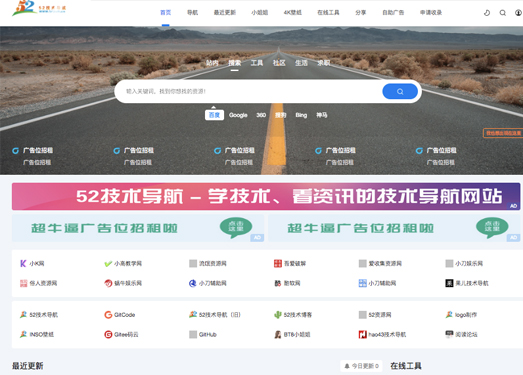Switch to the 搜索 search tab
This screenshot has width=523, height=375.
click(234, 63)
